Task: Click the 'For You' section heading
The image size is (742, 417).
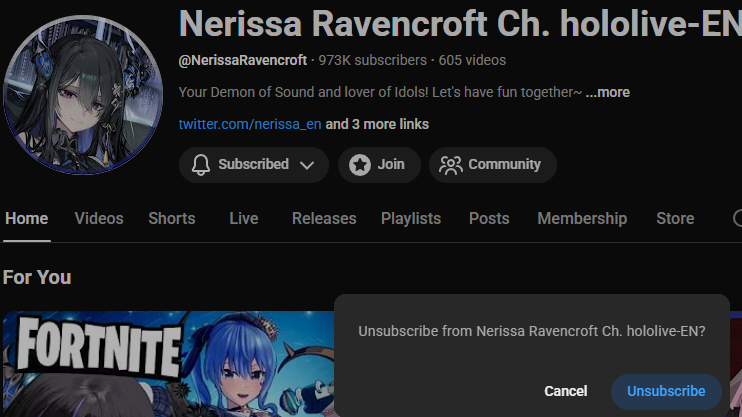Action: tap(37, 277)
